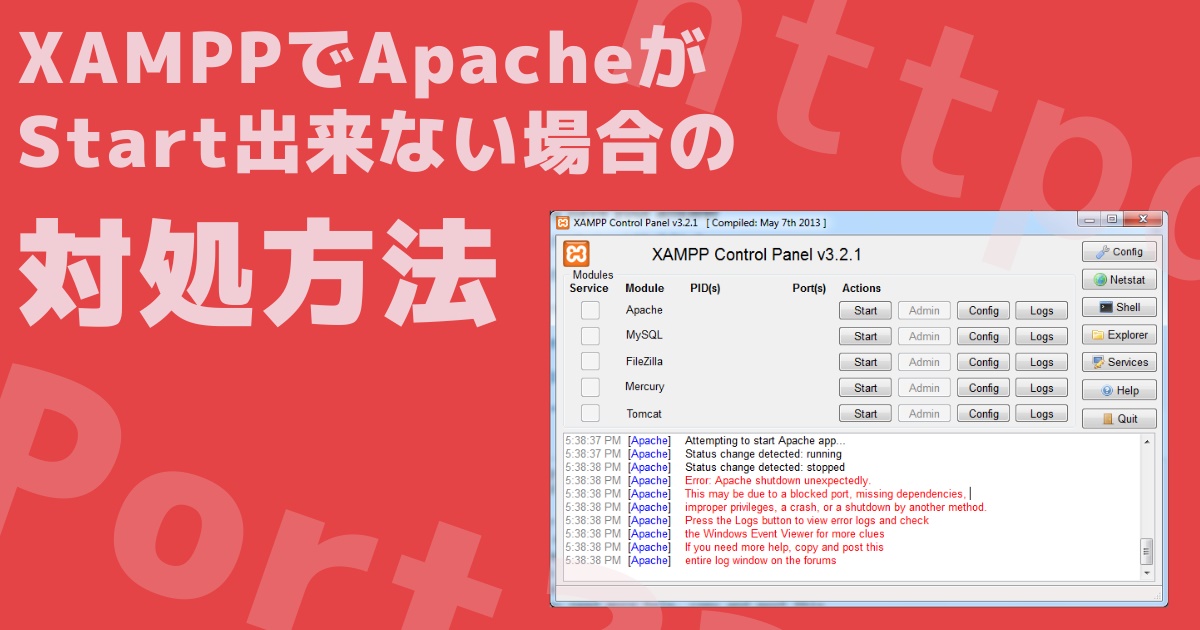This screenshot has width=1200, height=630.
Task: View Apache Logs
Action: tap(1041, 311)
